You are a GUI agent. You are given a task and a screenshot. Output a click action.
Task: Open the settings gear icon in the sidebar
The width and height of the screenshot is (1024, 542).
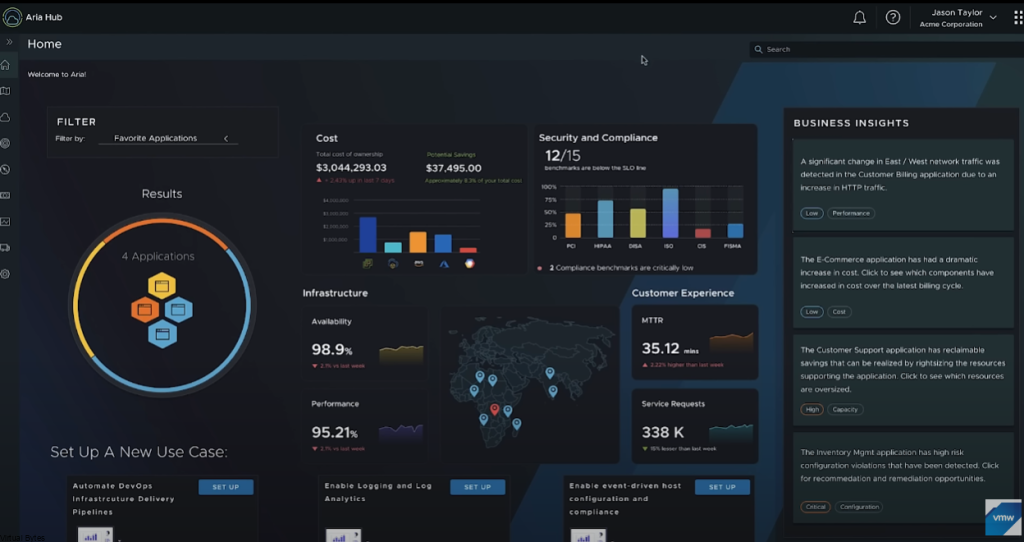(x=5, y=274)
